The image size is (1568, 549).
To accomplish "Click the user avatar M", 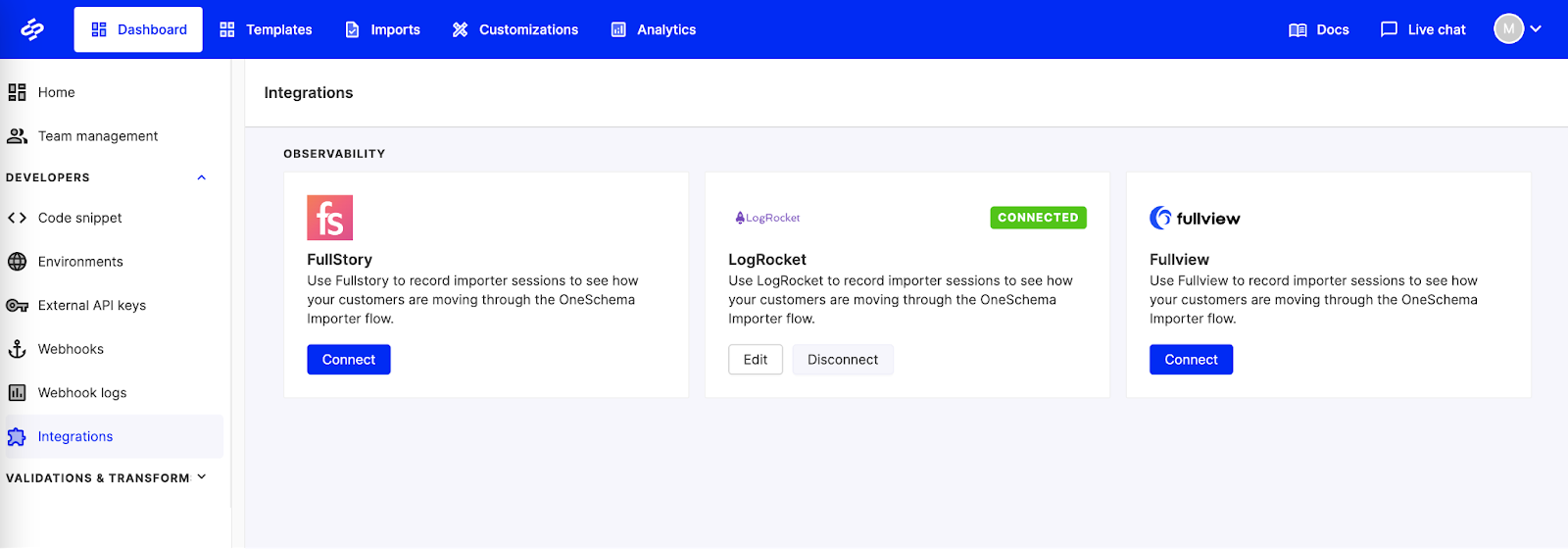I will click(1509, 28).
